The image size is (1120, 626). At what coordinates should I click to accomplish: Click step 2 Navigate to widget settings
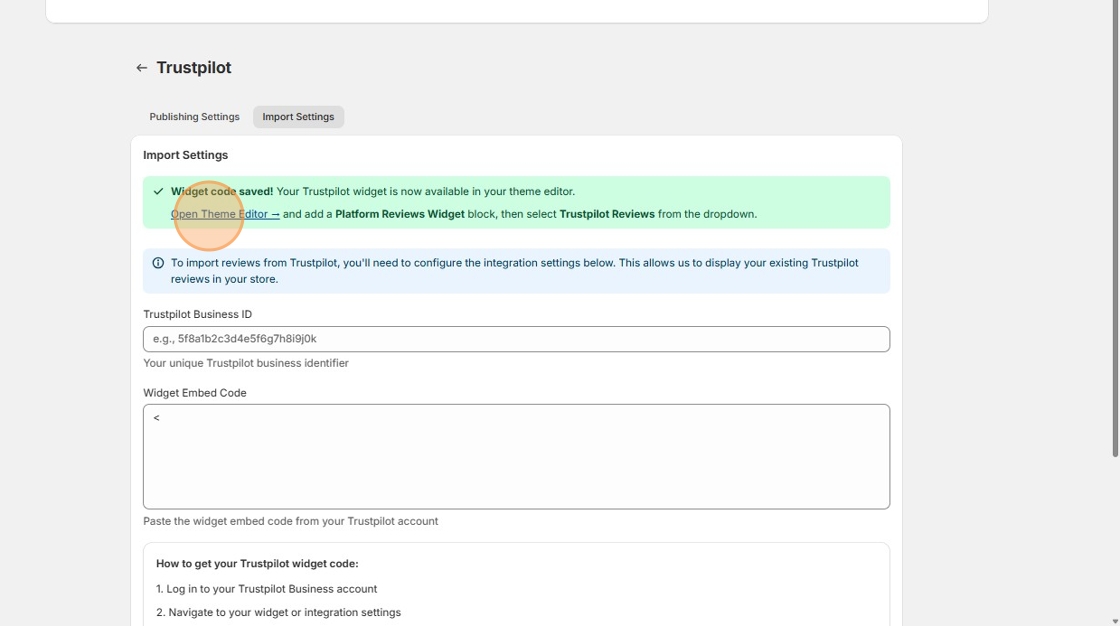click(278, 612)
